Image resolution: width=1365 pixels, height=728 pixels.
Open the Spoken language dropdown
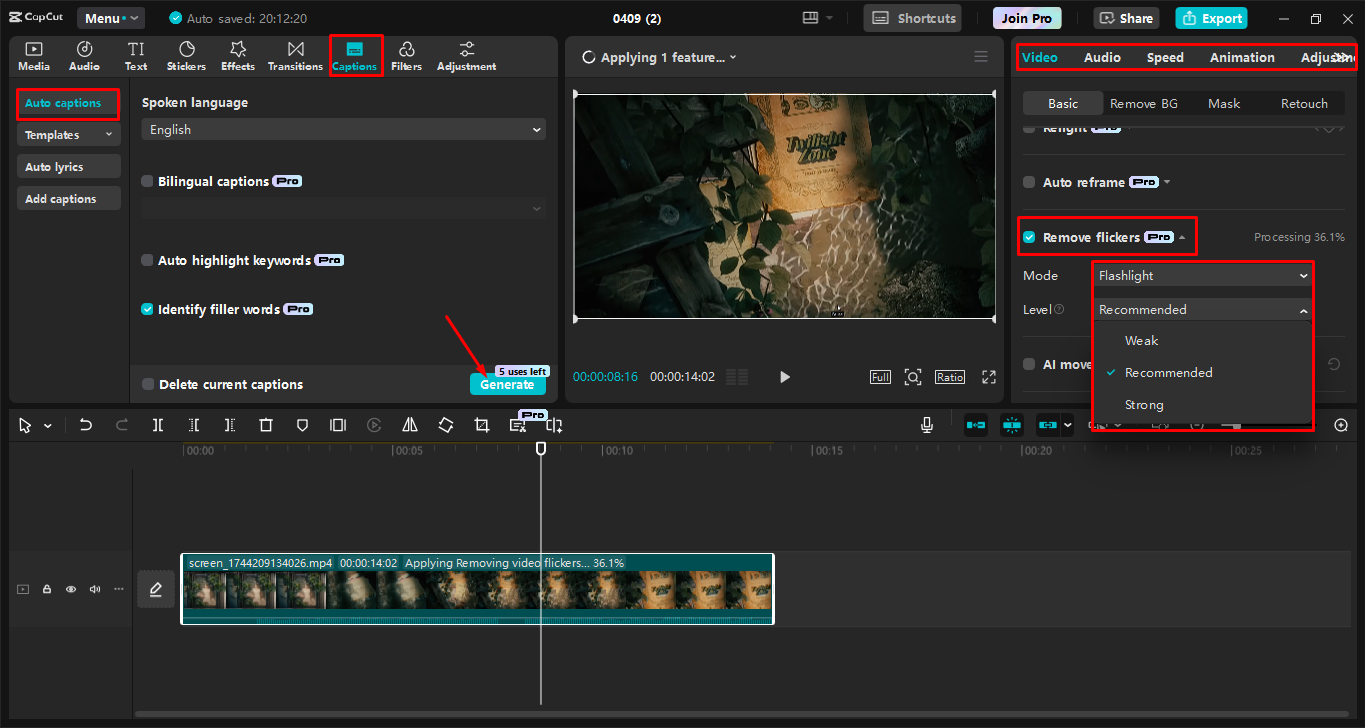[343, 129]
